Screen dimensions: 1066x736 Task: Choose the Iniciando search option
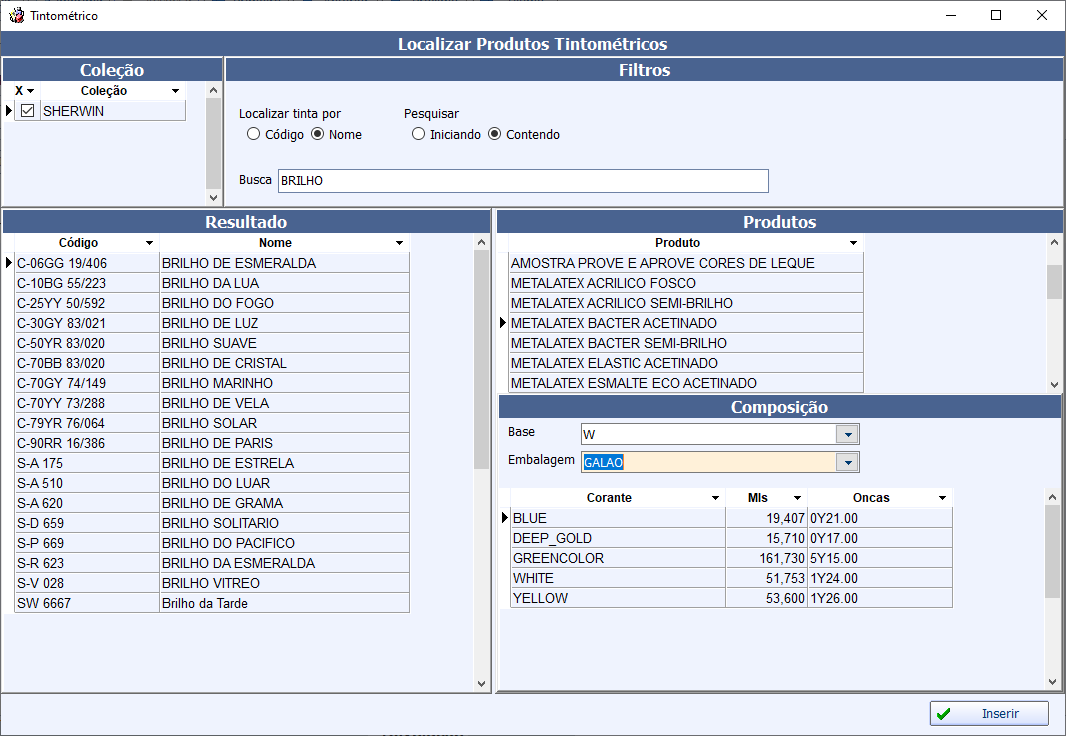[x=419, y=134]
